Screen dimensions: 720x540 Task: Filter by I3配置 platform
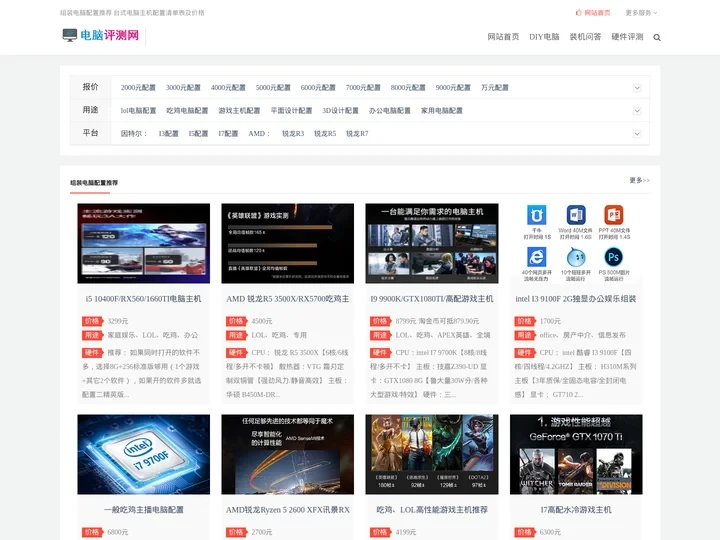169,134
